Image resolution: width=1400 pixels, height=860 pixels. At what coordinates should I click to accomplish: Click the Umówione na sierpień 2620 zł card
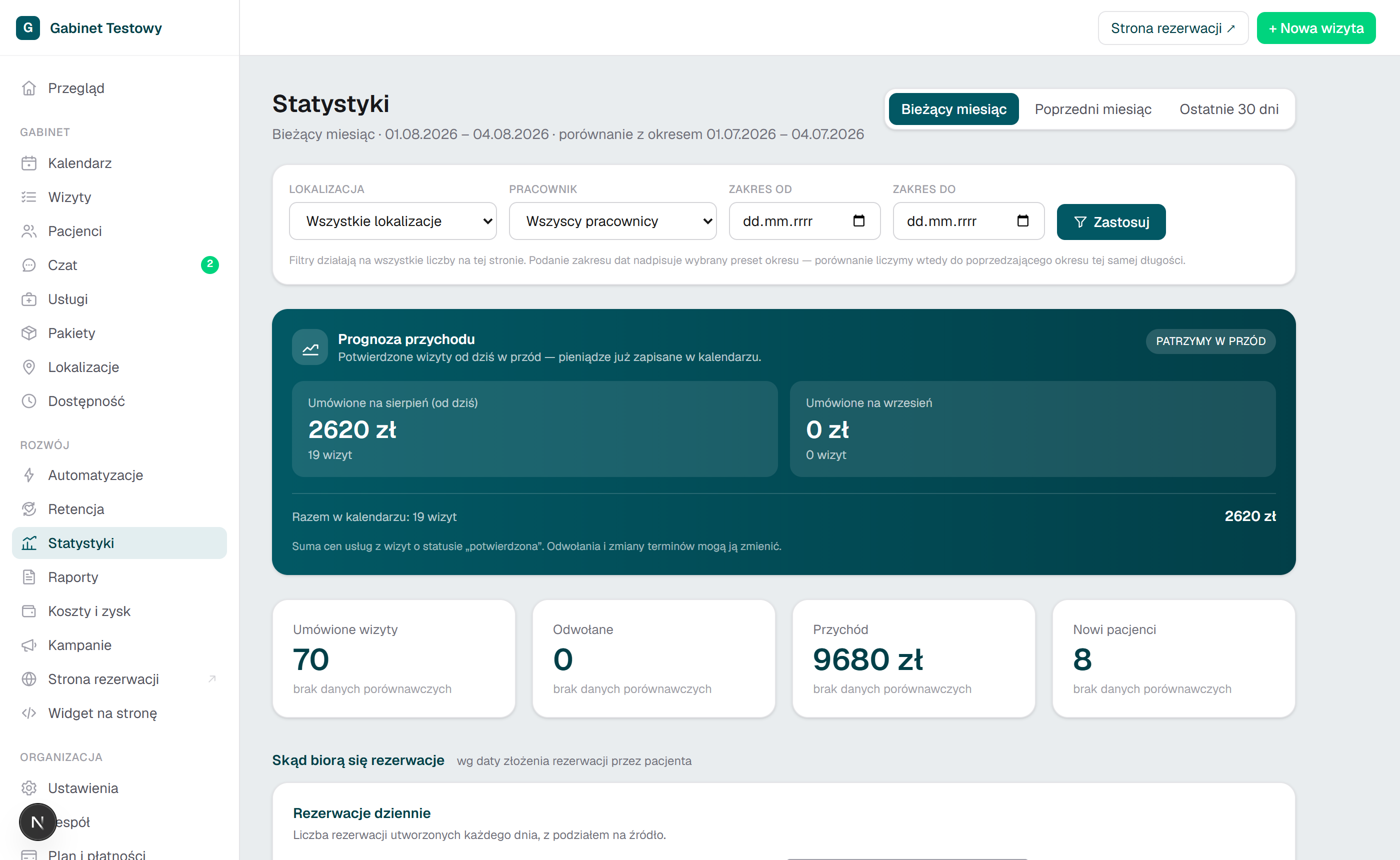click(x=534, y=429)
